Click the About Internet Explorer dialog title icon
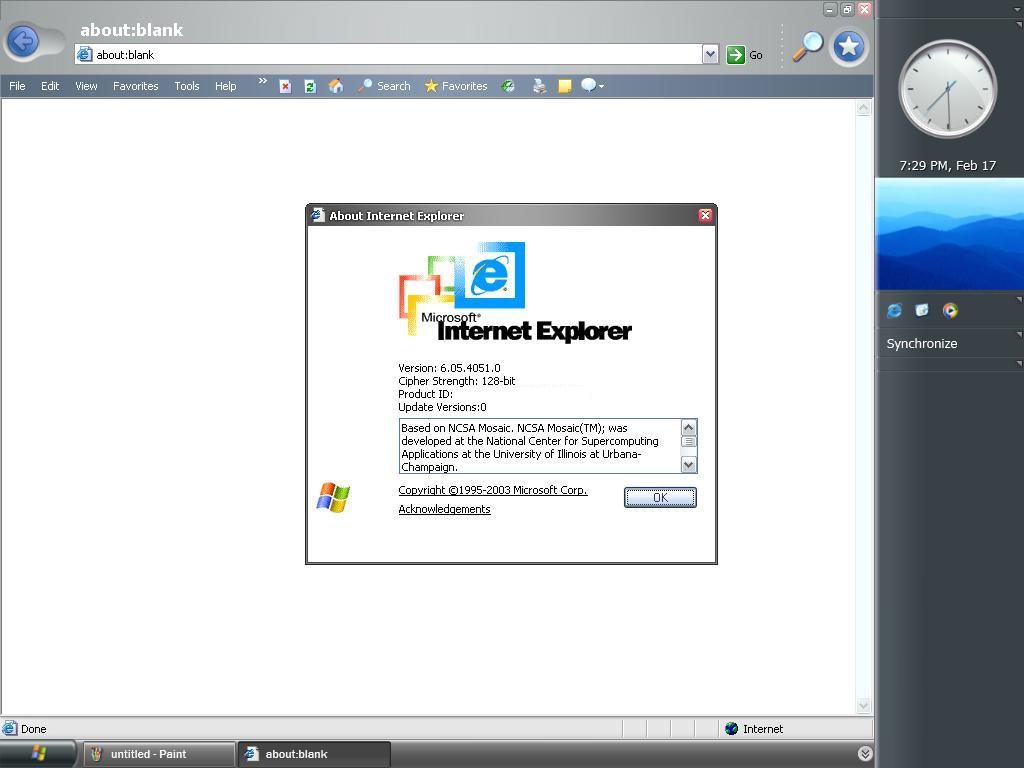This screenshot has width=1024, height=768. click(x=318, y=215)
